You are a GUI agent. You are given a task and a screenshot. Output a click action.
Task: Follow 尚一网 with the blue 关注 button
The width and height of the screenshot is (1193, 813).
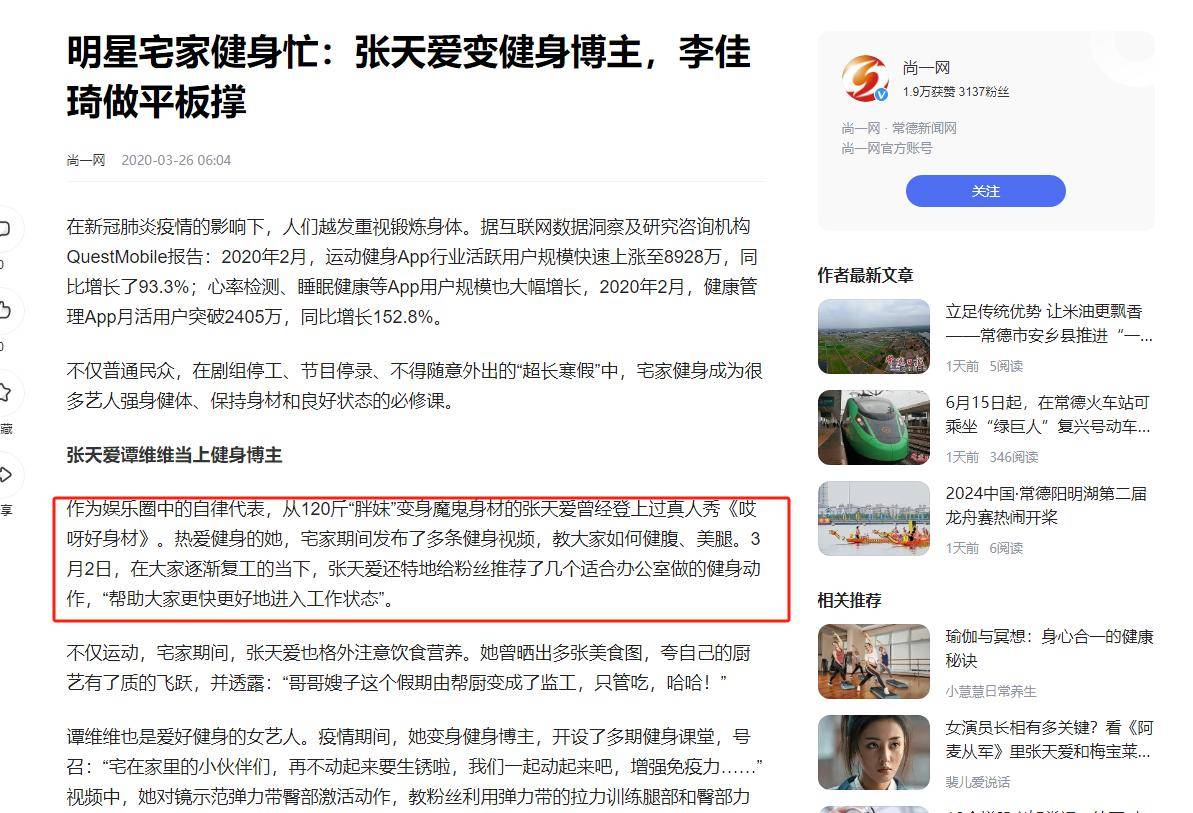(x=985, y=191)
